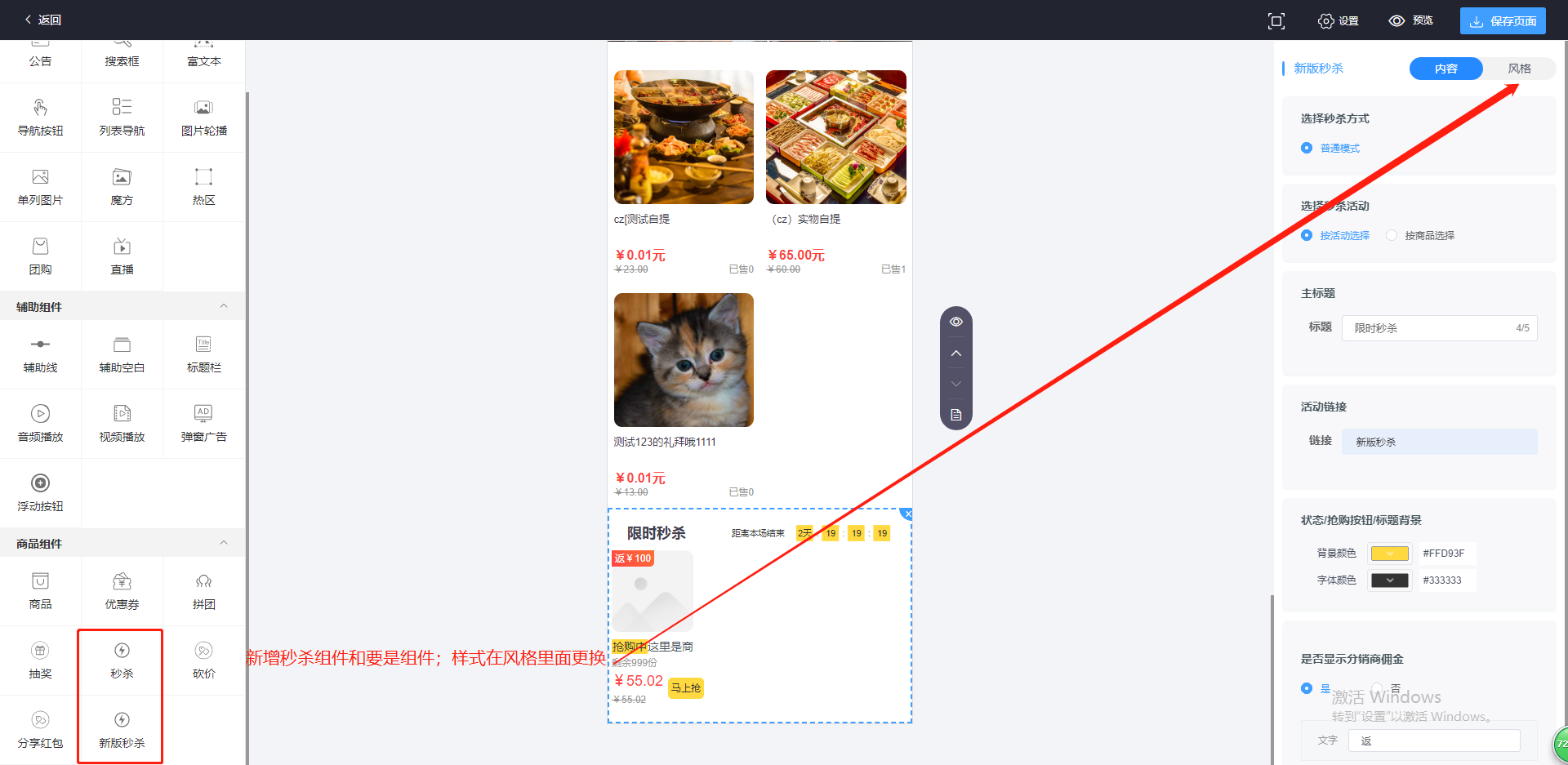This screenshot has width=1568, height=765.
Task: Add the 直播 live stream component
Action: point(122,256)
